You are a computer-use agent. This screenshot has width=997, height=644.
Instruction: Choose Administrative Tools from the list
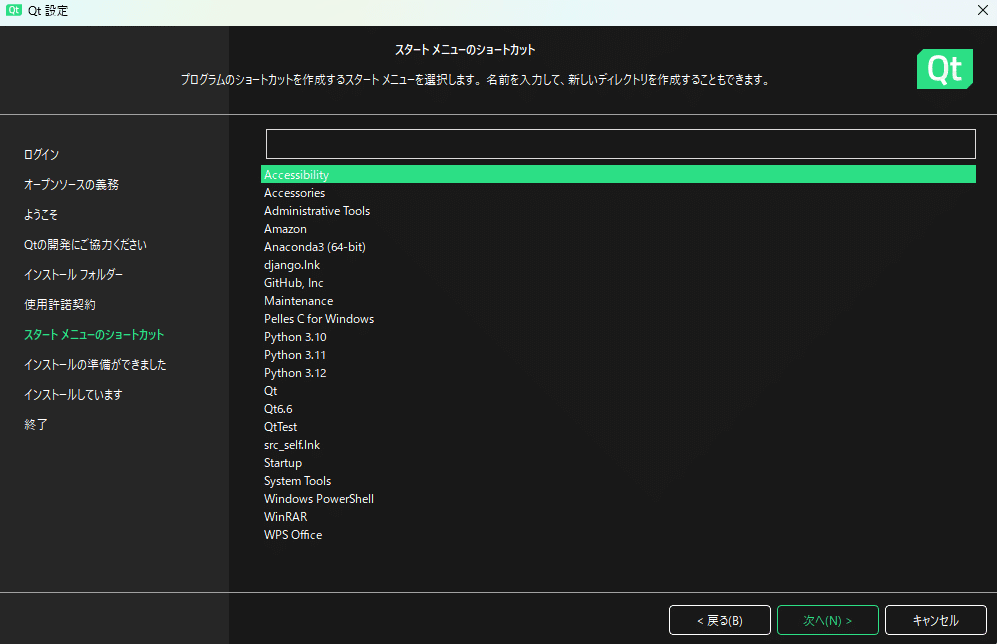pyautogui.click(x=618, y=210)
